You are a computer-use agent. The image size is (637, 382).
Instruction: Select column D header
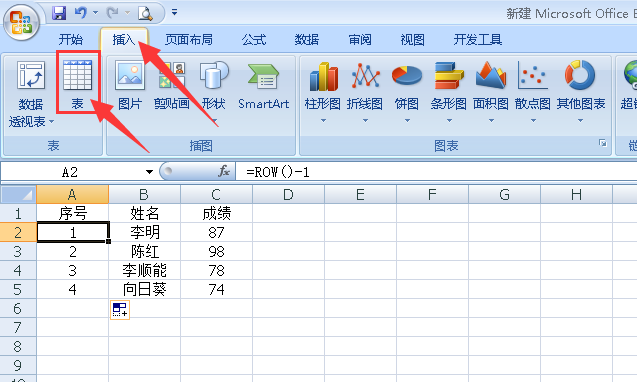[x=288, y=195]
